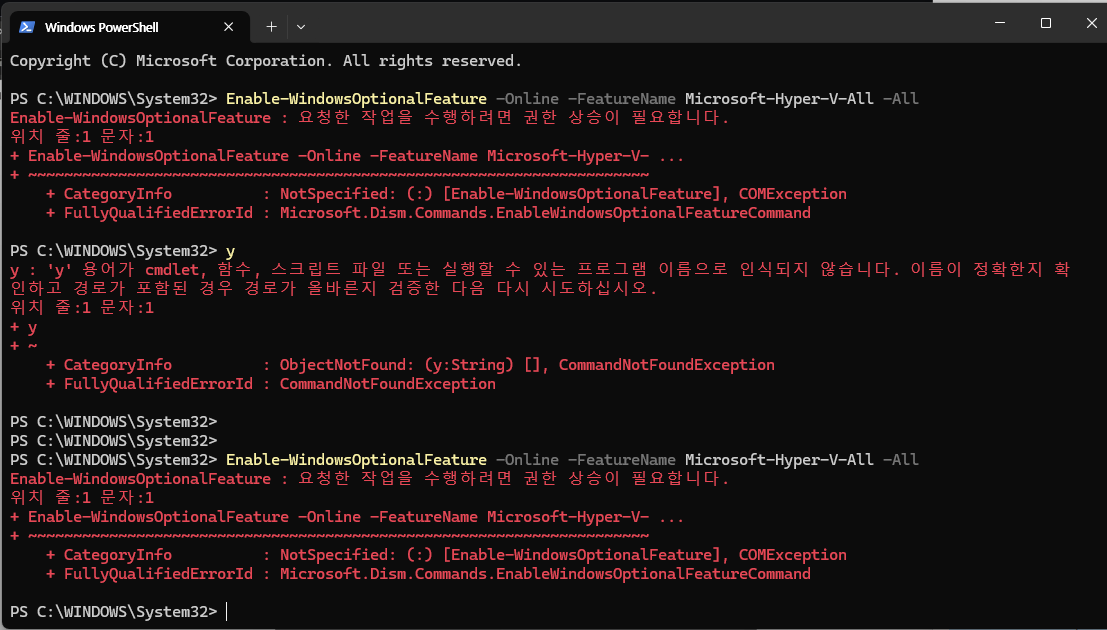This screenshot has height=630, width=1107.
Task: Click the "'y' 용어가 cmdlet" error message
Action: pyautogui.click(x=540, y=269)
